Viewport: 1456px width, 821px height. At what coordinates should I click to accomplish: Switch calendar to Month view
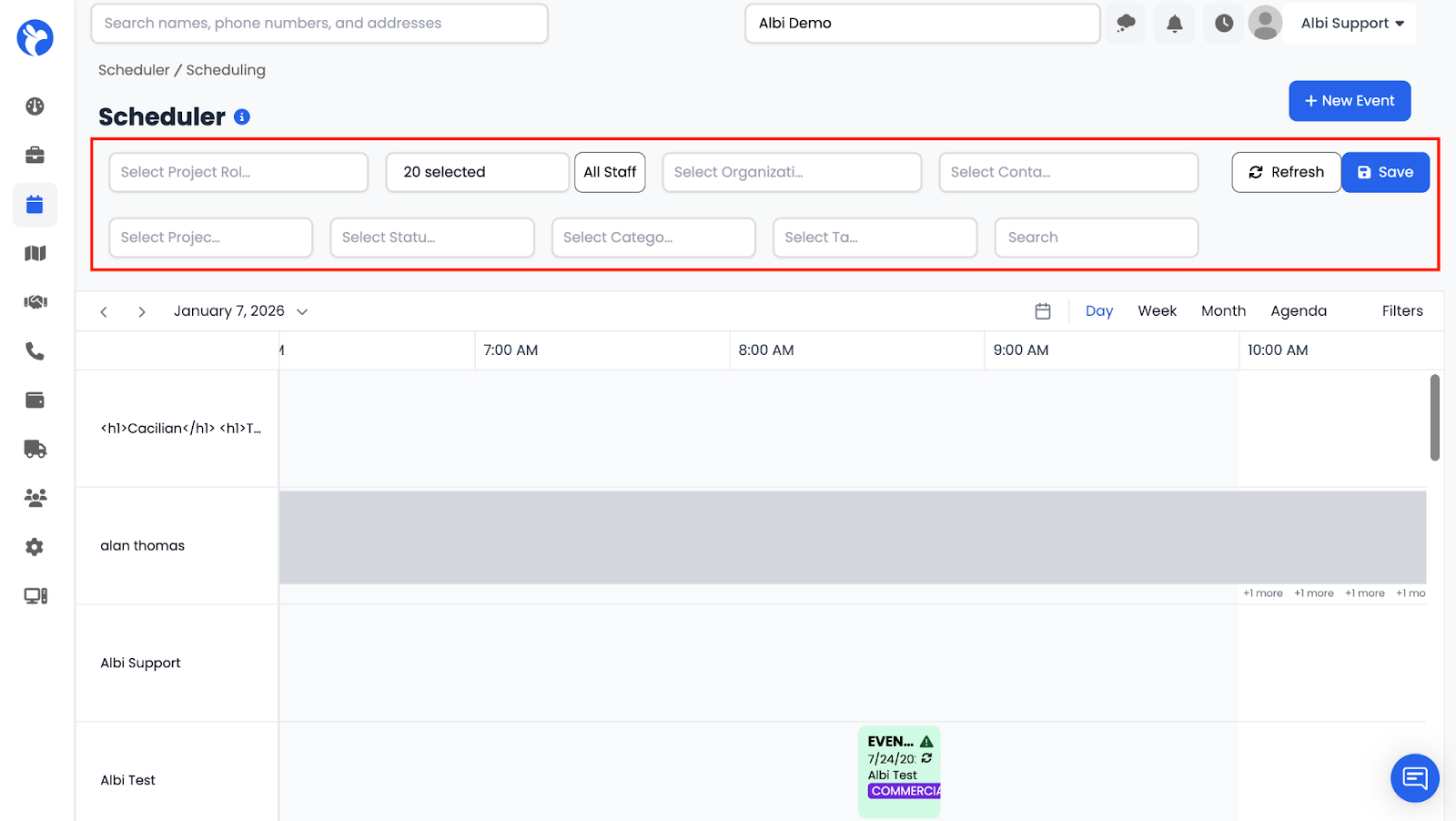coord(1223,310)
